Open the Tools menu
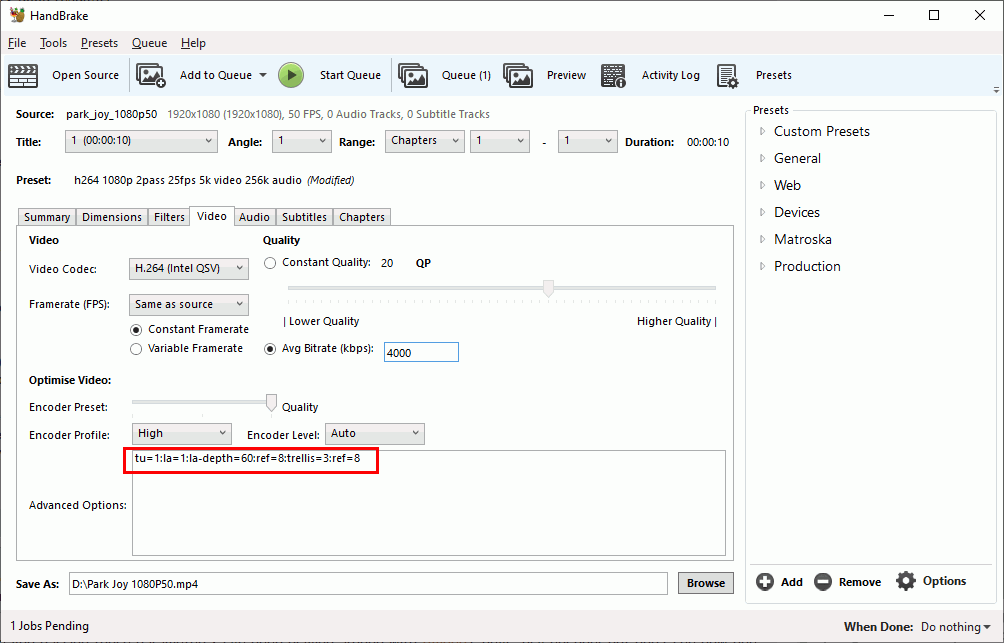The height and width of the screenshot is (643, 1004). click(53, 43)
